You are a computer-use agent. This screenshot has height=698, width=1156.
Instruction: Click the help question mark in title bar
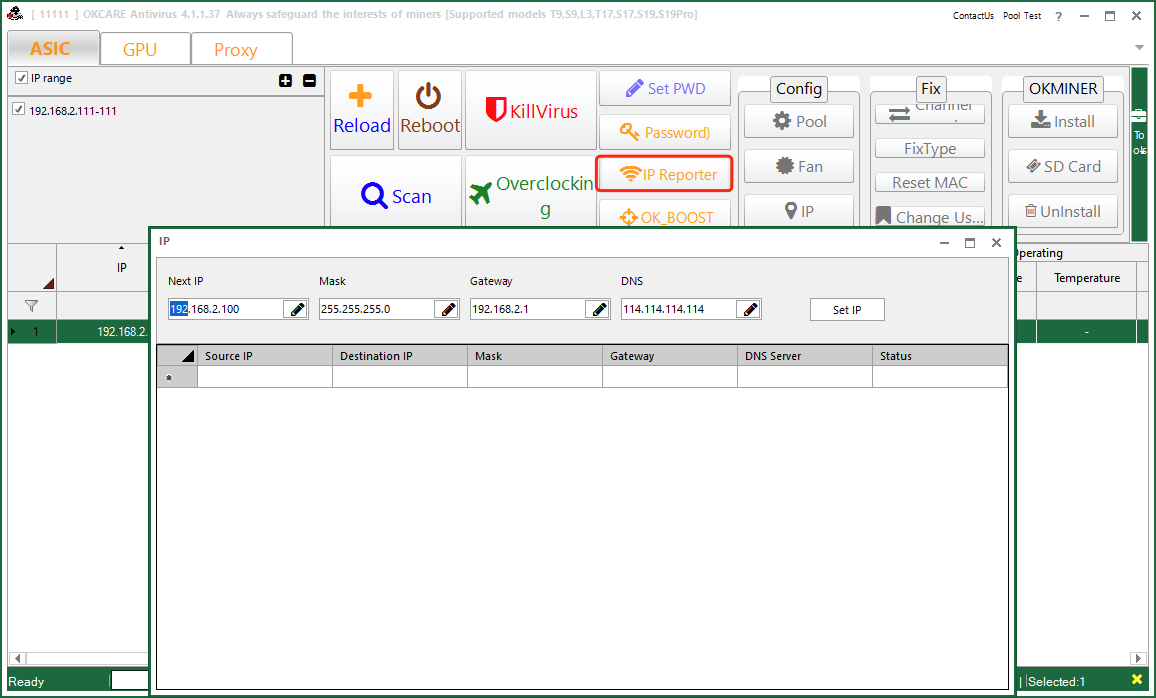[x=1059, y=16]
